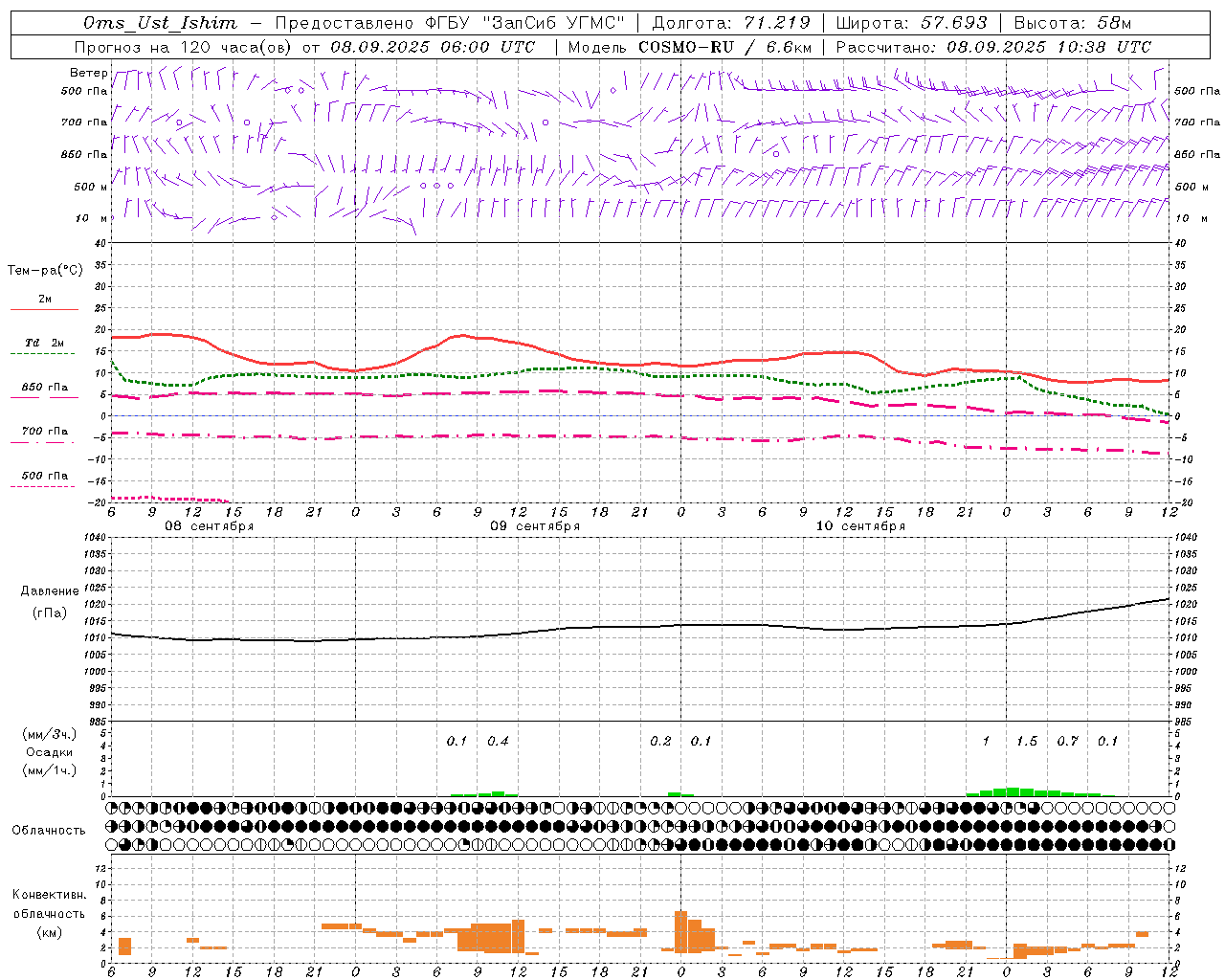Click the Рассчитано: 08.09.2025 10:38 UTC timestamp
Image resolution: width=1225 pixels, height=980 pixels.
[993, 47]
